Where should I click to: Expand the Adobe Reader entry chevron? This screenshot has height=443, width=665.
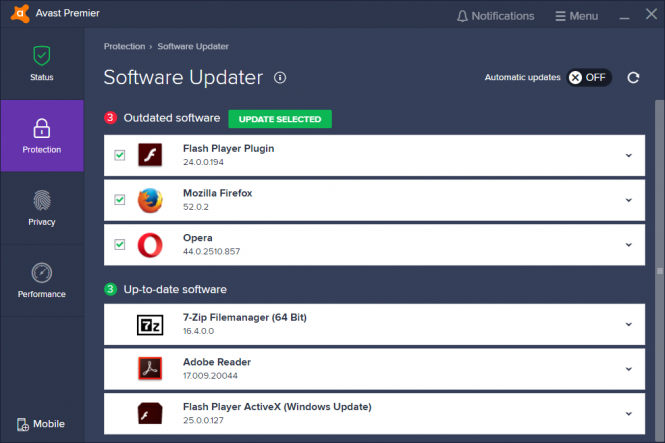coord(629,369)
